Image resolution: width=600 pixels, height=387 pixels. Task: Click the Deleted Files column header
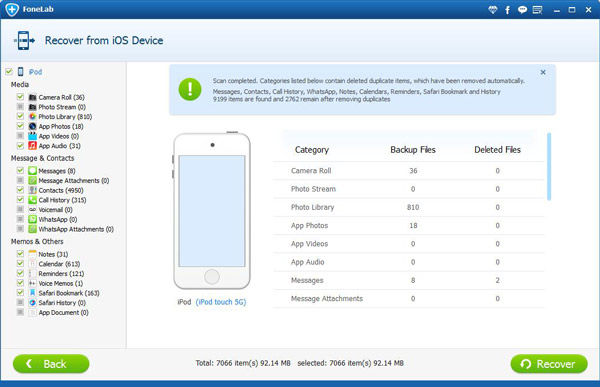tap(497, 150)
